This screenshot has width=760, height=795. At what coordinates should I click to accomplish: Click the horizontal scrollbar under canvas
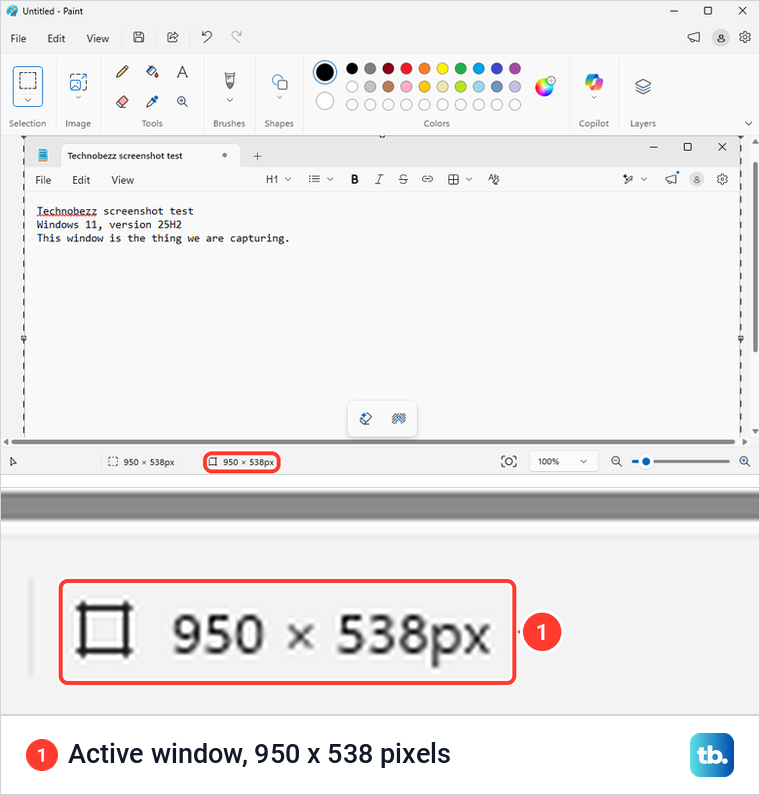click(x=373, y=442)
